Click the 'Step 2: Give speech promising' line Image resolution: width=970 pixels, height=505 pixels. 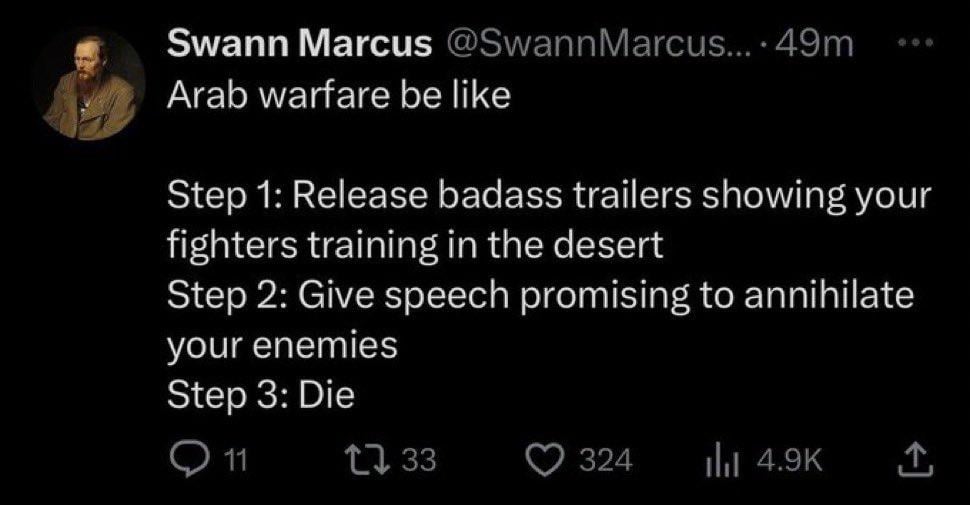click(x=541, y=296)
